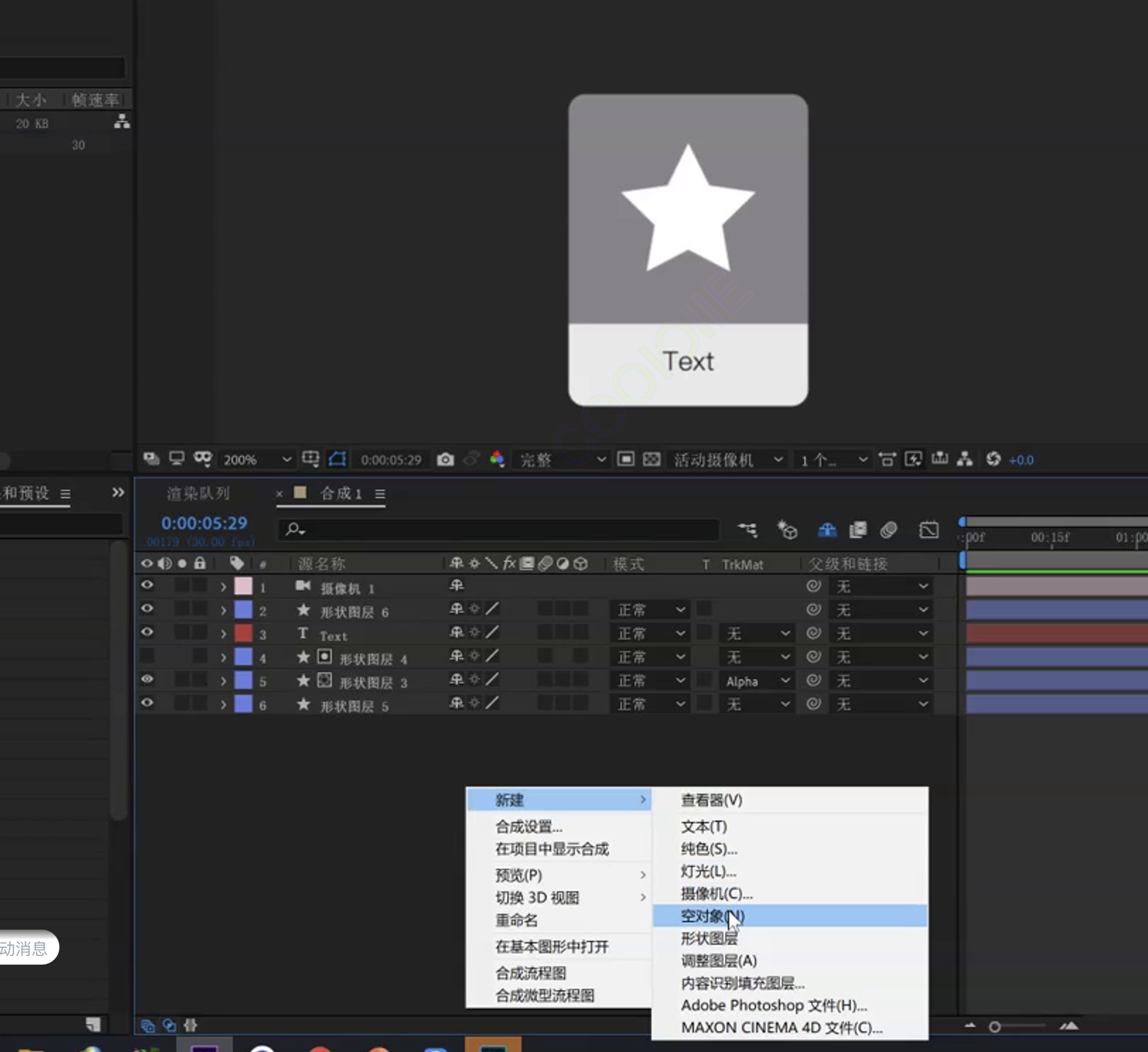Toggle the frame blending icon in timeline

(858, 529)
